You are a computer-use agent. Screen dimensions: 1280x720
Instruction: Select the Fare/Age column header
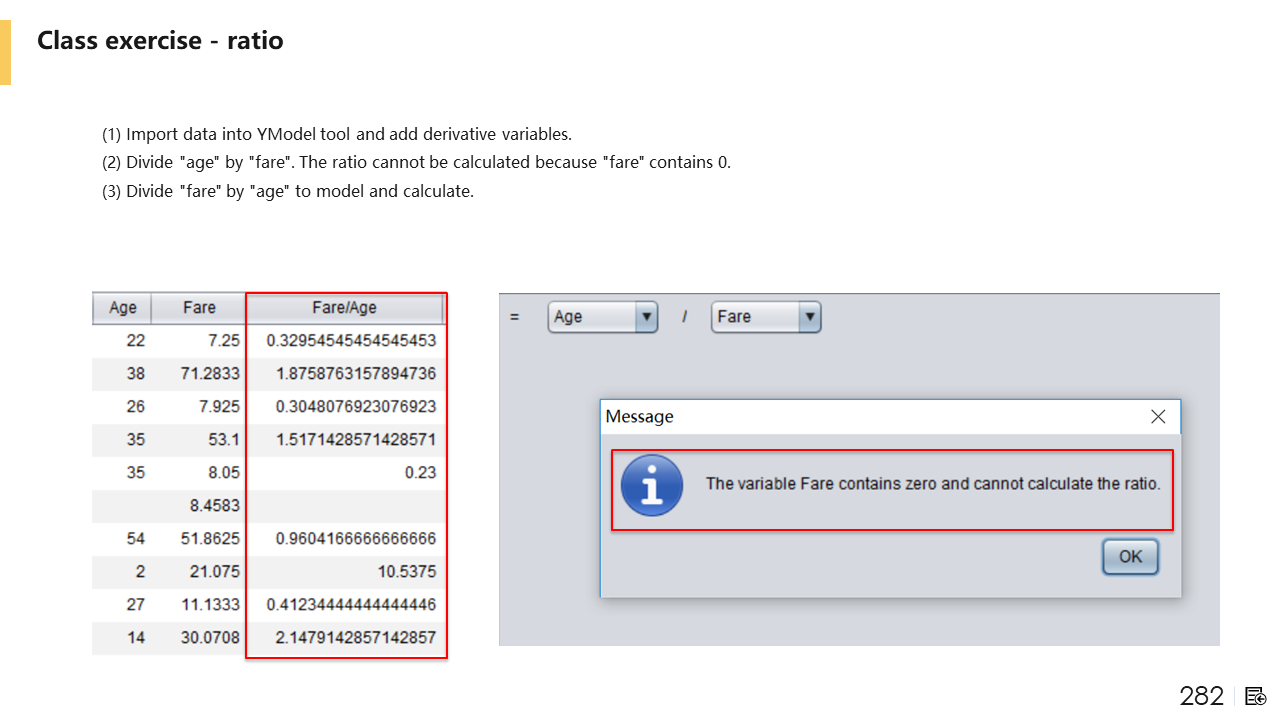[x=344, y=308]
